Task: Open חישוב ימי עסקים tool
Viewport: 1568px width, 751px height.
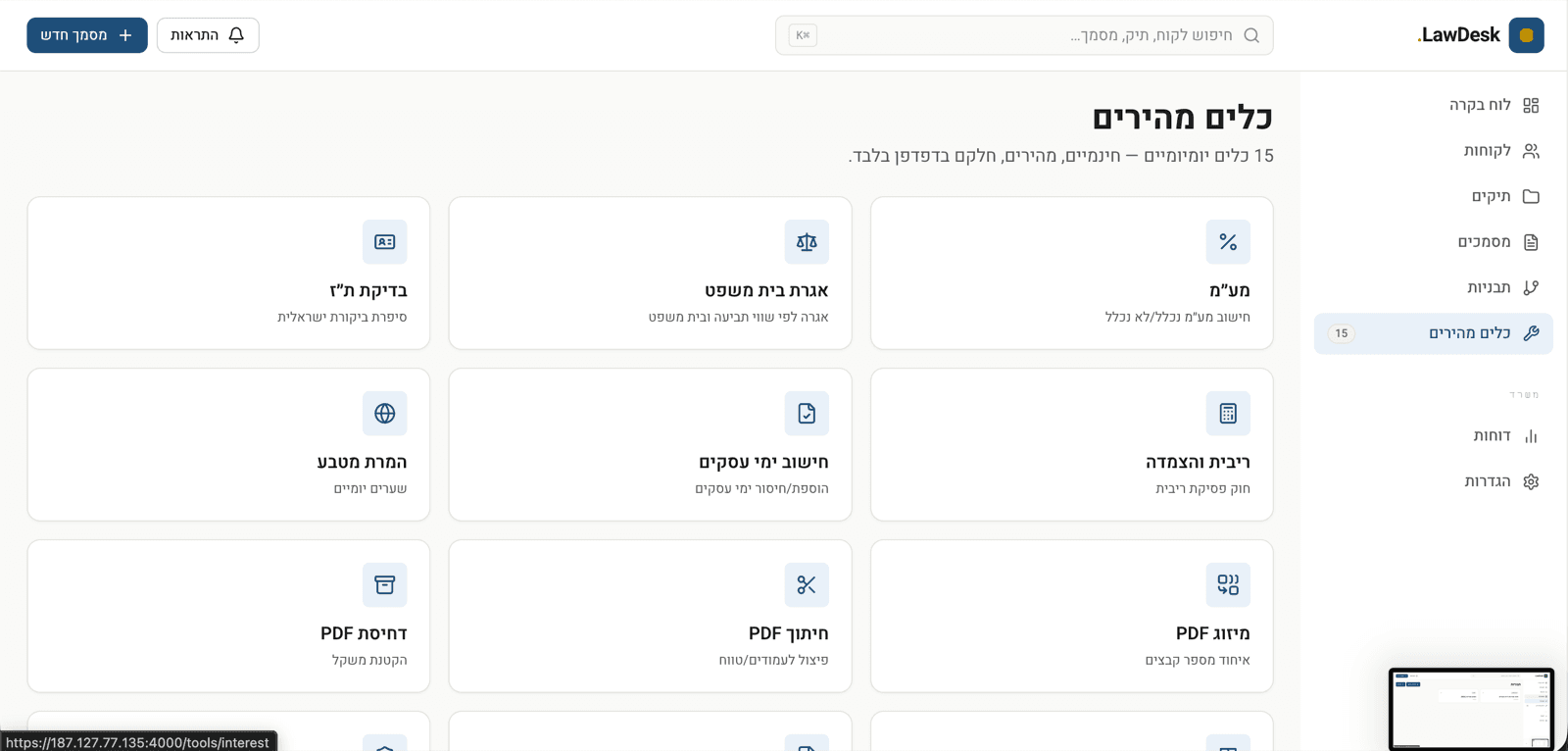Action: point(763,462)
